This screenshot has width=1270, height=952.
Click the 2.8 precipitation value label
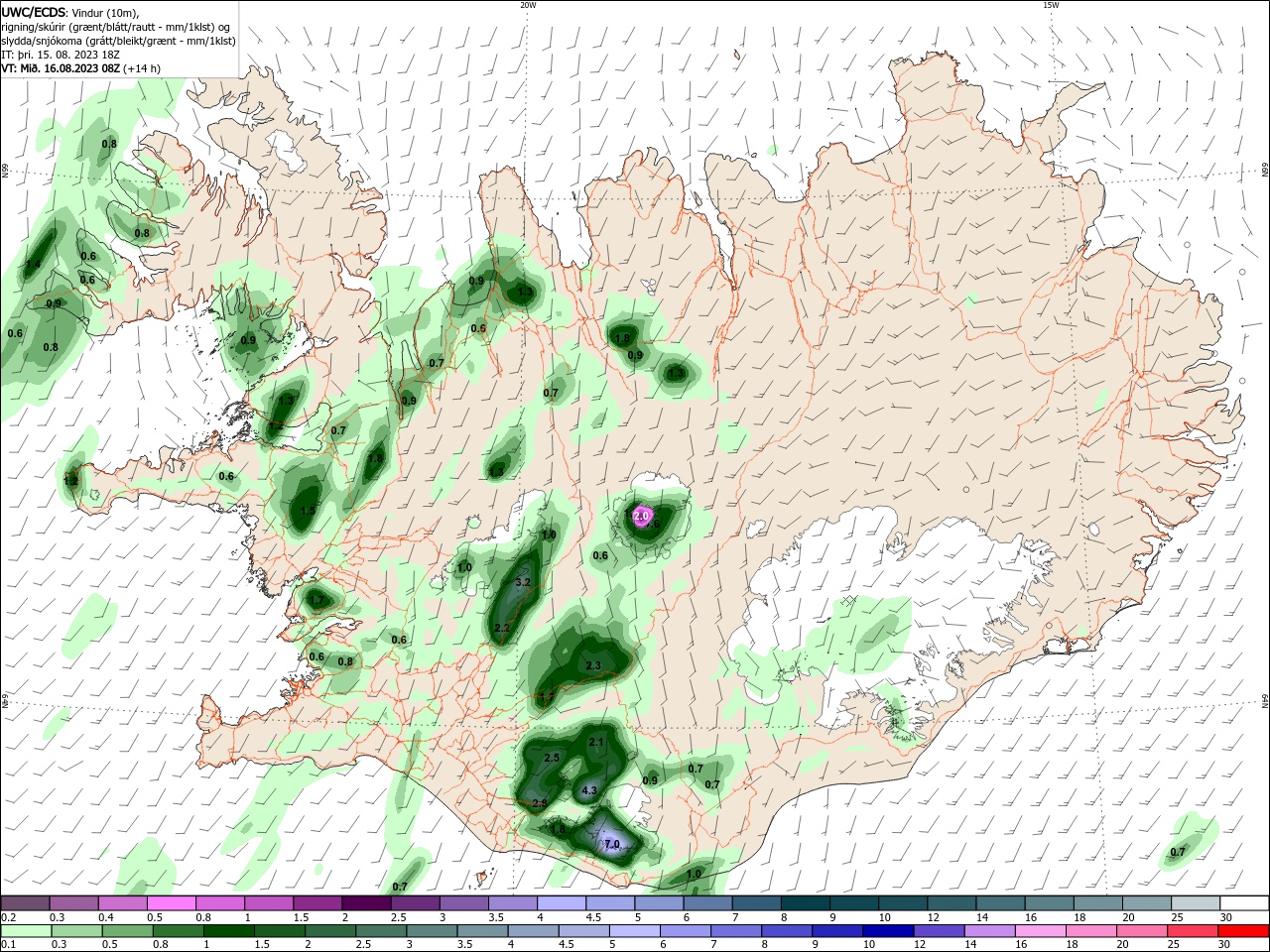point(540,803)
